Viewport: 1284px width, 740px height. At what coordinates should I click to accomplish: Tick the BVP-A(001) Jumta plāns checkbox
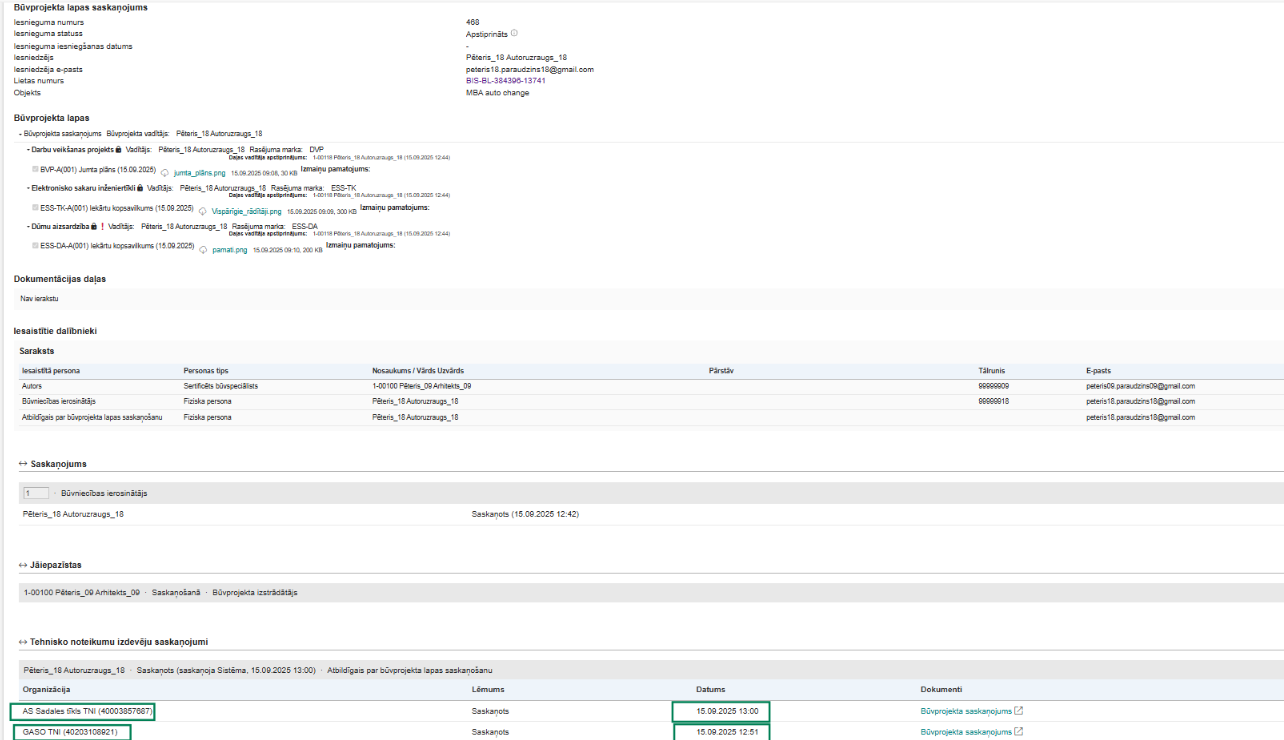[x=36, y=170]
